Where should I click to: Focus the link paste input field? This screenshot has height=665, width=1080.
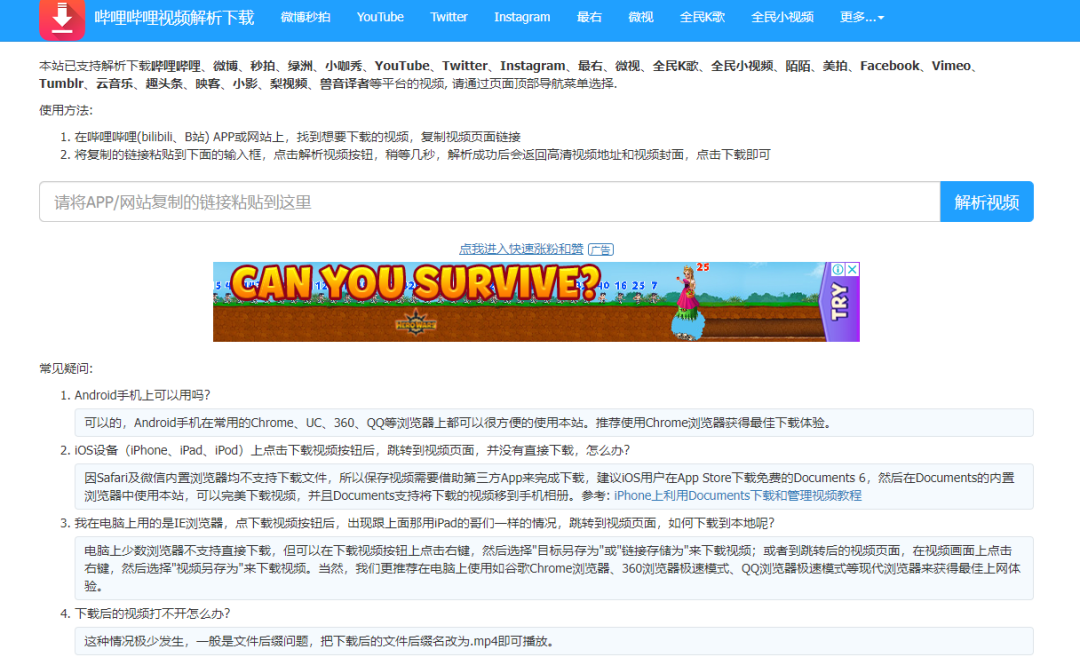click(490, 202)
